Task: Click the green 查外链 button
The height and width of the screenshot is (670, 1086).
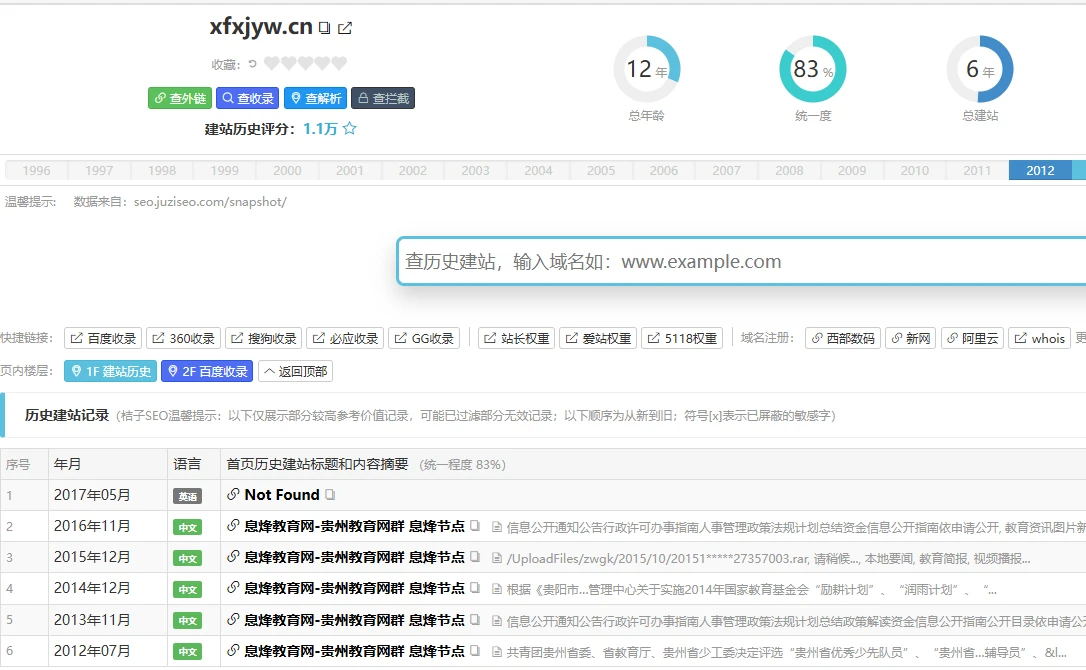Action: click(x=179, y=98)
